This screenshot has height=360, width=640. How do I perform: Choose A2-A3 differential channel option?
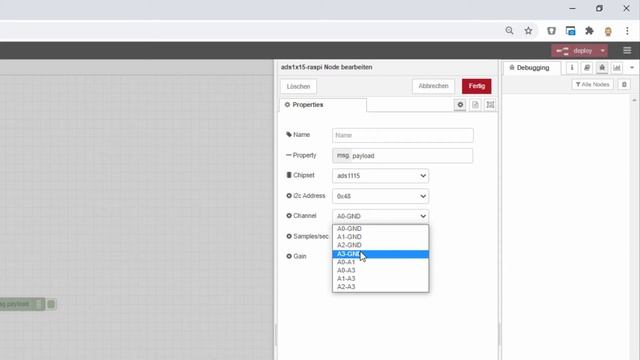pos(380,287)
